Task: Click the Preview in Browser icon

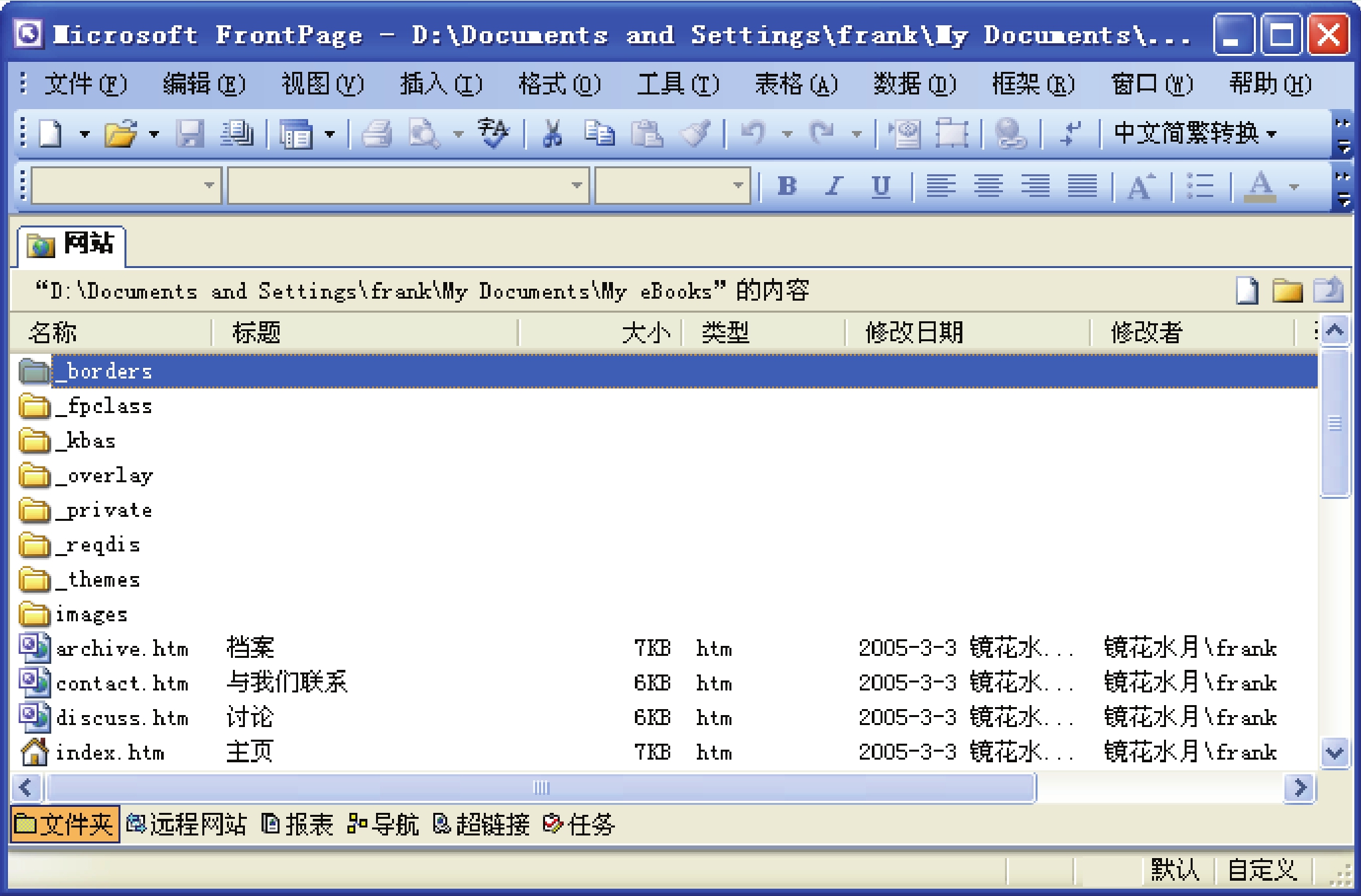Action: pyautogui.click(x=424, y=134)
